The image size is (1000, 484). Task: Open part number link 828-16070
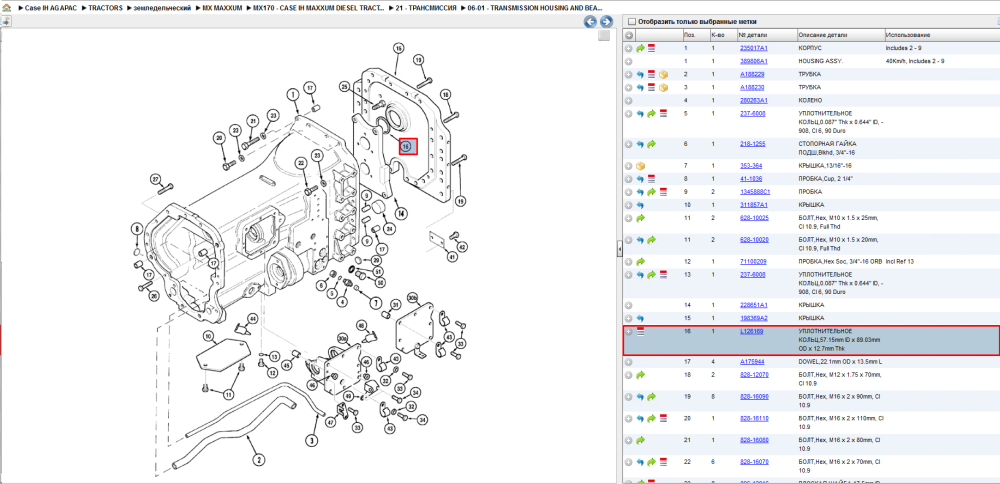click(753, 462)
